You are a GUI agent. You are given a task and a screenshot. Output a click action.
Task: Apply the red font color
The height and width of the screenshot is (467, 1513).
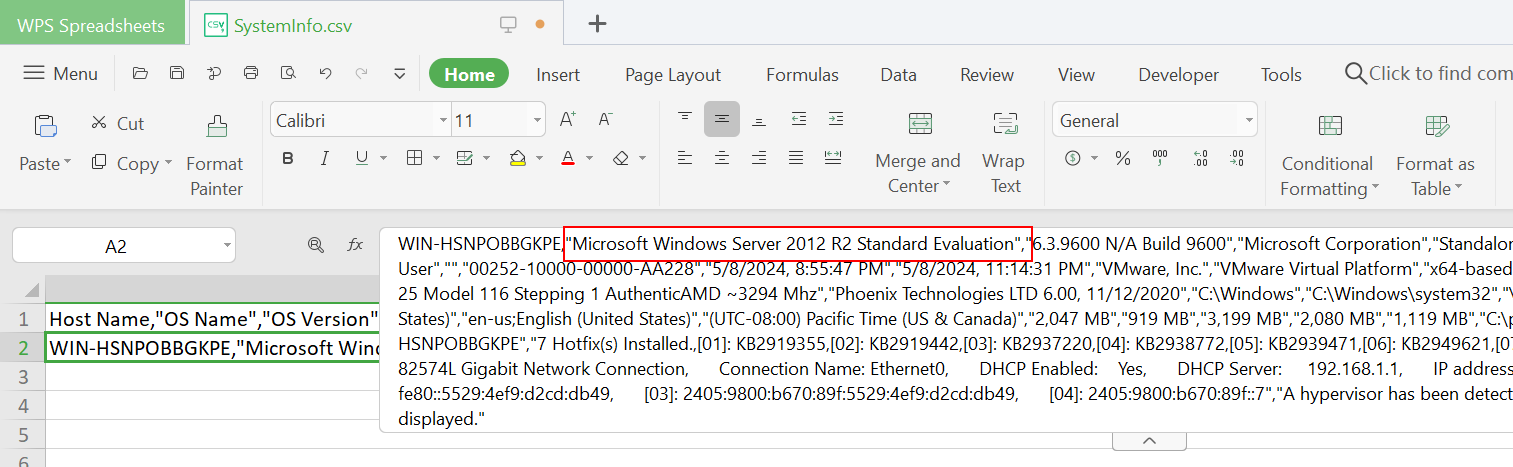[568, 158]
